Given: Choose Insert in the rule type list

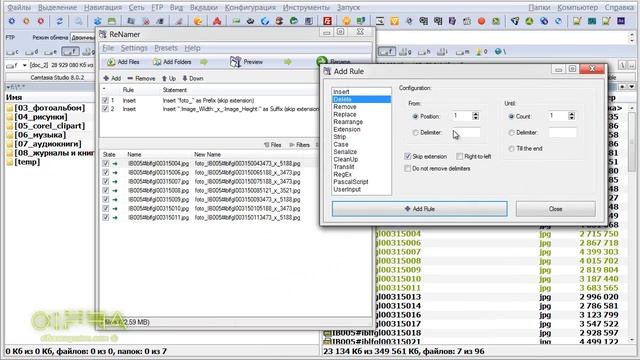Looking at the screenshot, I should click(341, 92).
